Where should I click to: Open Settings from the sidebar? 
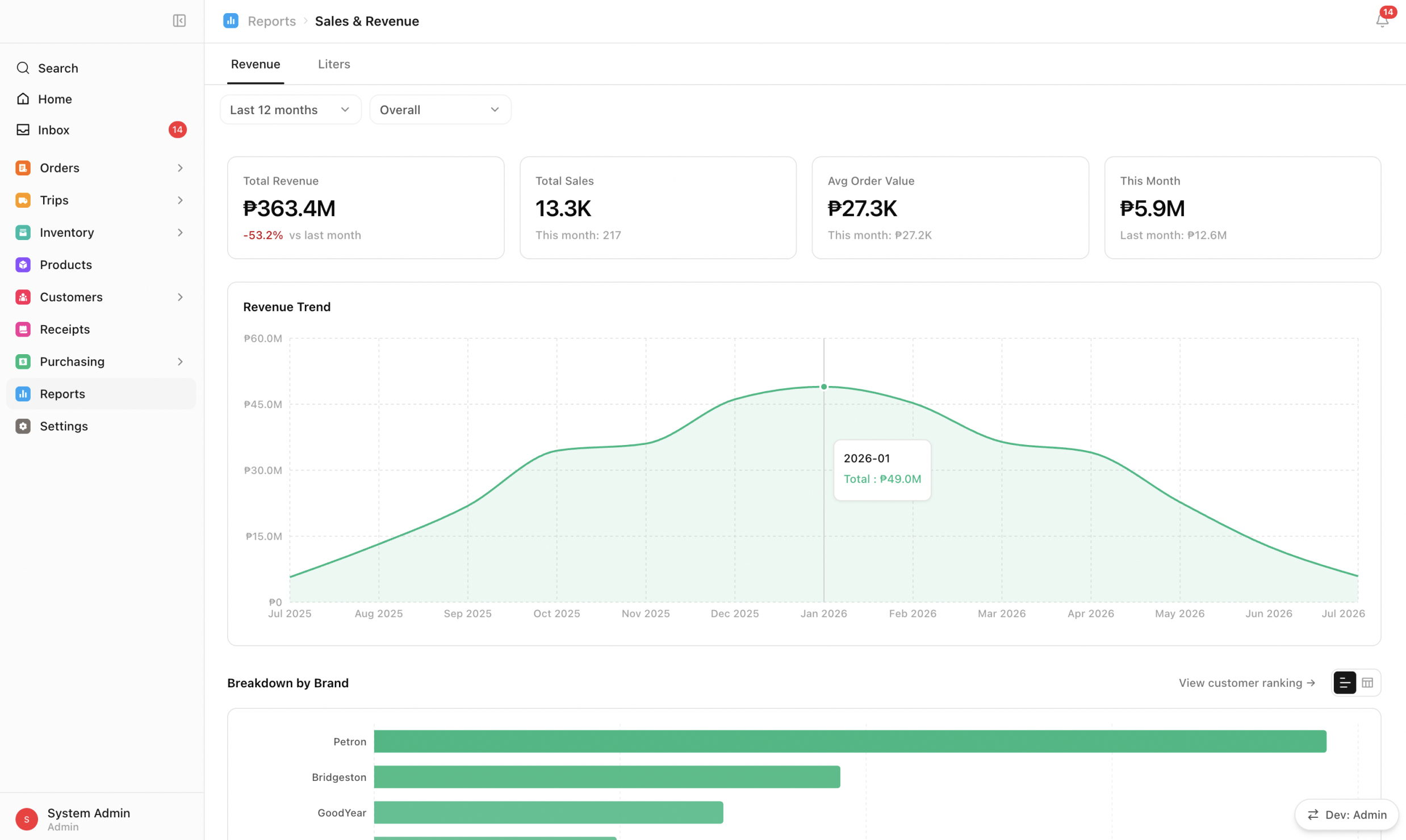coord(101,427)
